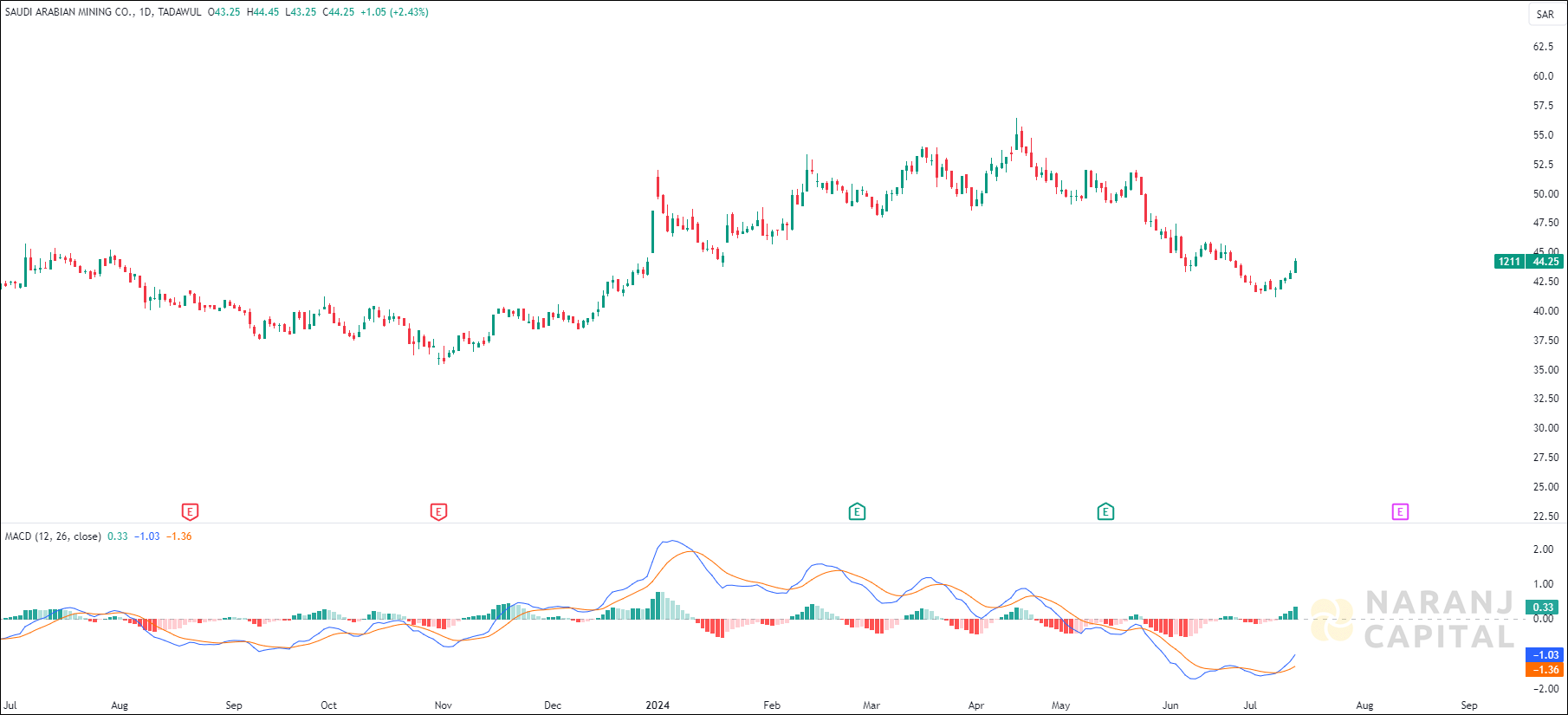Image resolution: width=1568 pixels, height=715 pixels.
Task: Click the 1211 ticker price tag
Action: 1510,262
